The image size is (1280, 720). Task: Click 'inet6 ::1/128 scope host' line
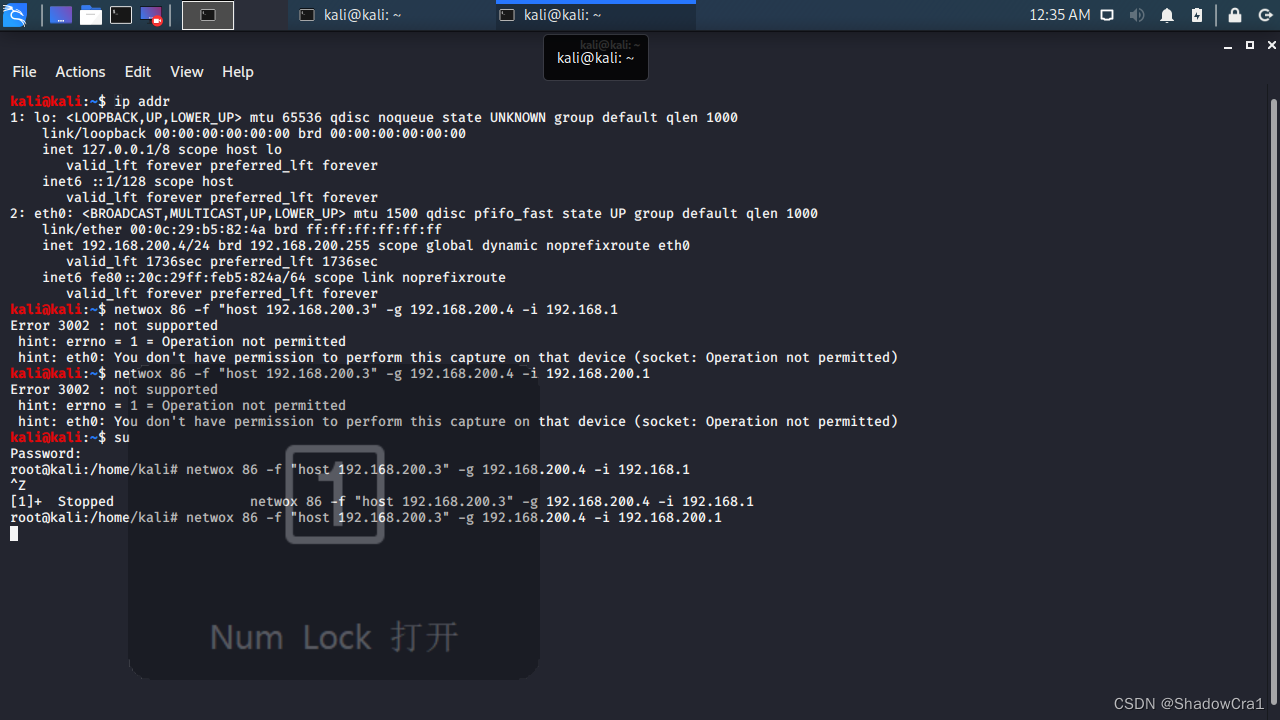[138, 181]
